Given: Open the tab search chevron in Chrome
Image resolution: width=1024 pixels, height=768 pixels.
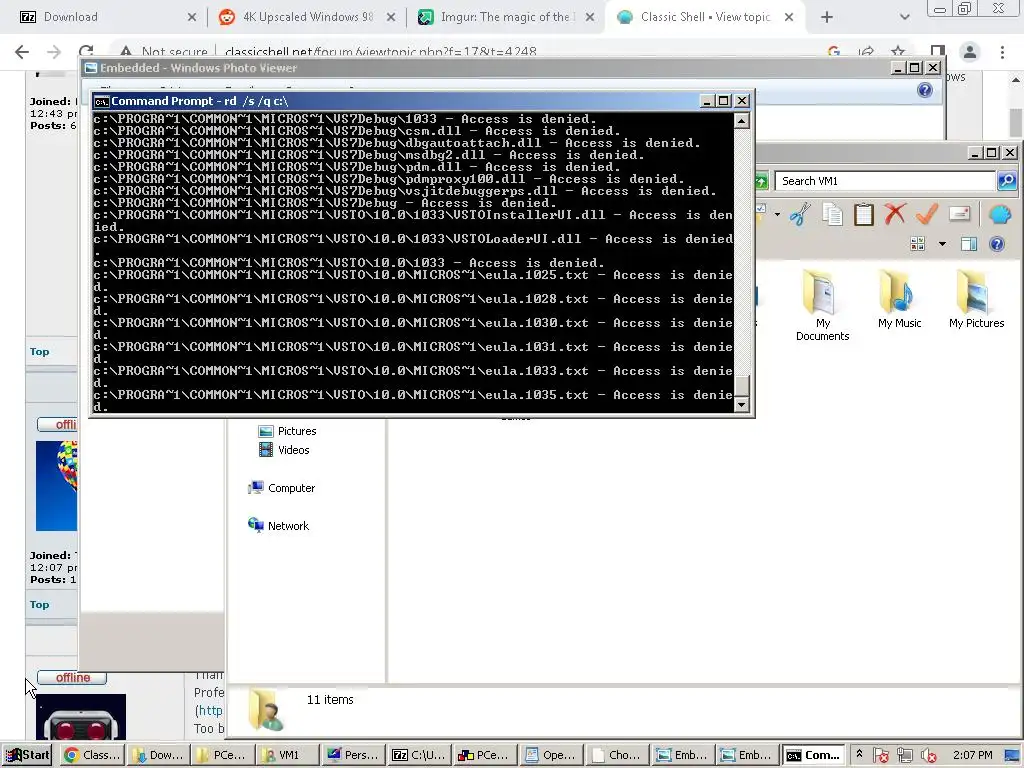Looking at the screenshot, I should (904, 17).
